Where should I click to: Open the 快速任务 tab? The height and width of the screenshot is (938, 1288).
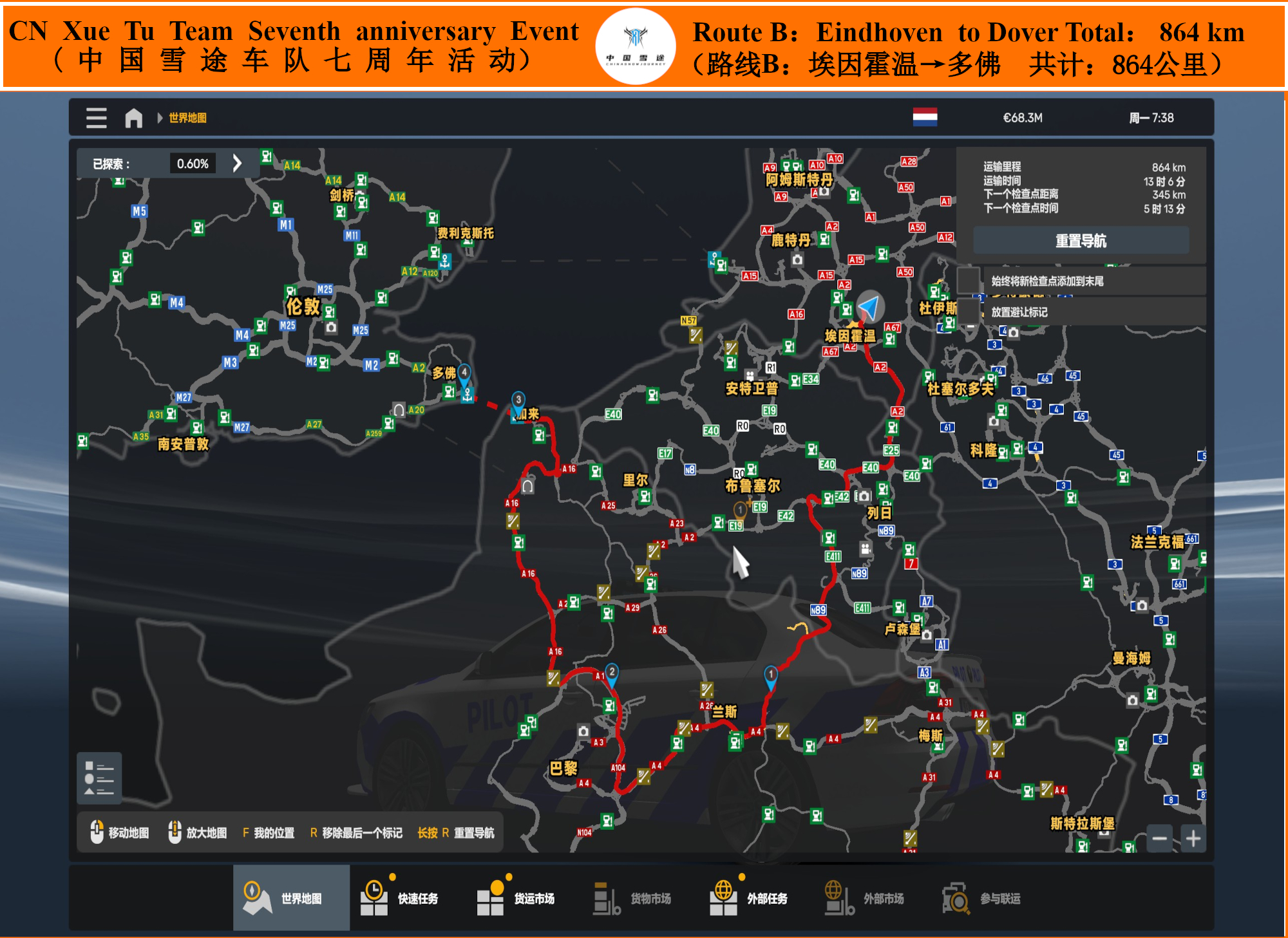pos(408,897)
